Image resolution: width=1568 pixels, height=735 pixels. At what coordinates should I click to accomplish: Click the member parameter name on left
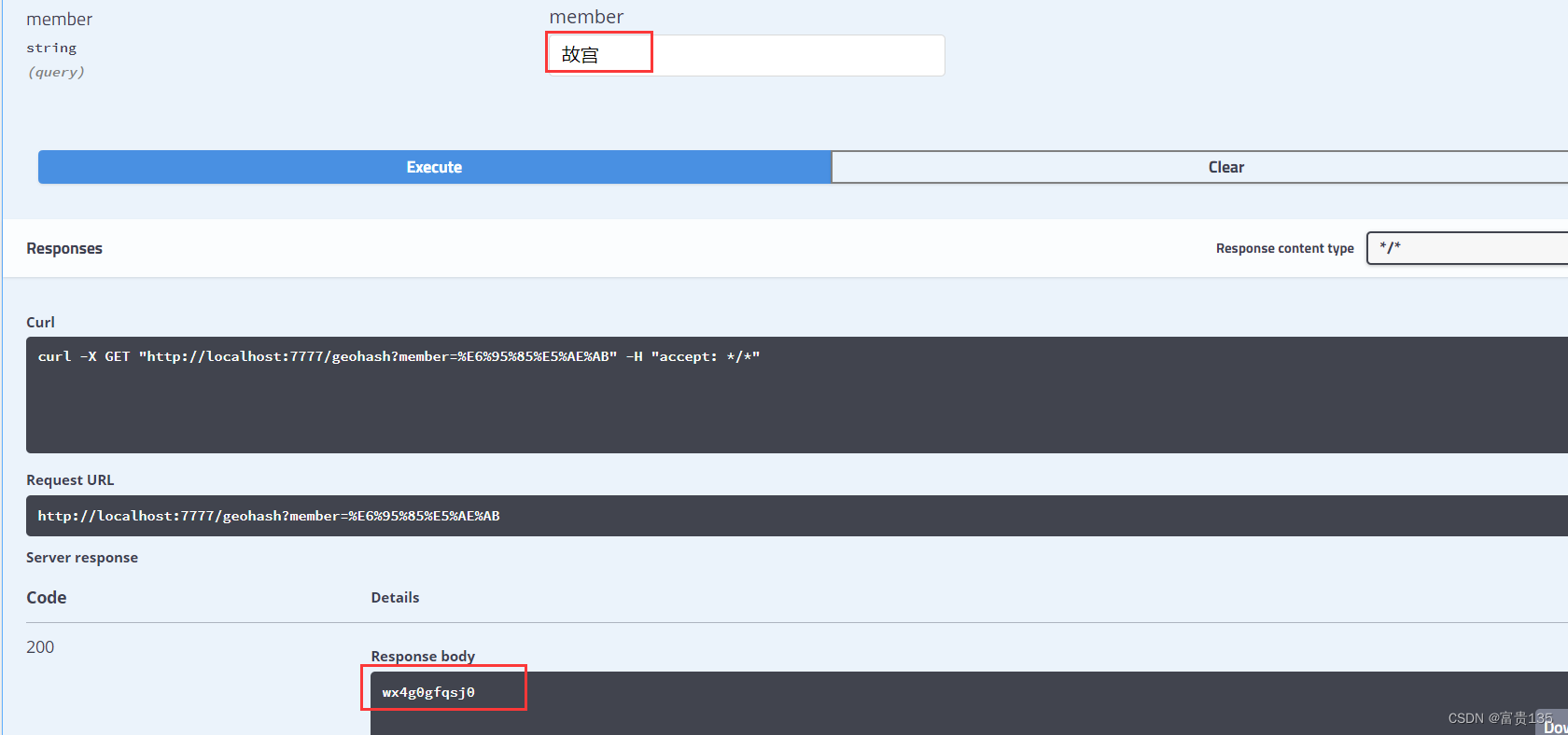click(x=59, y=19)
